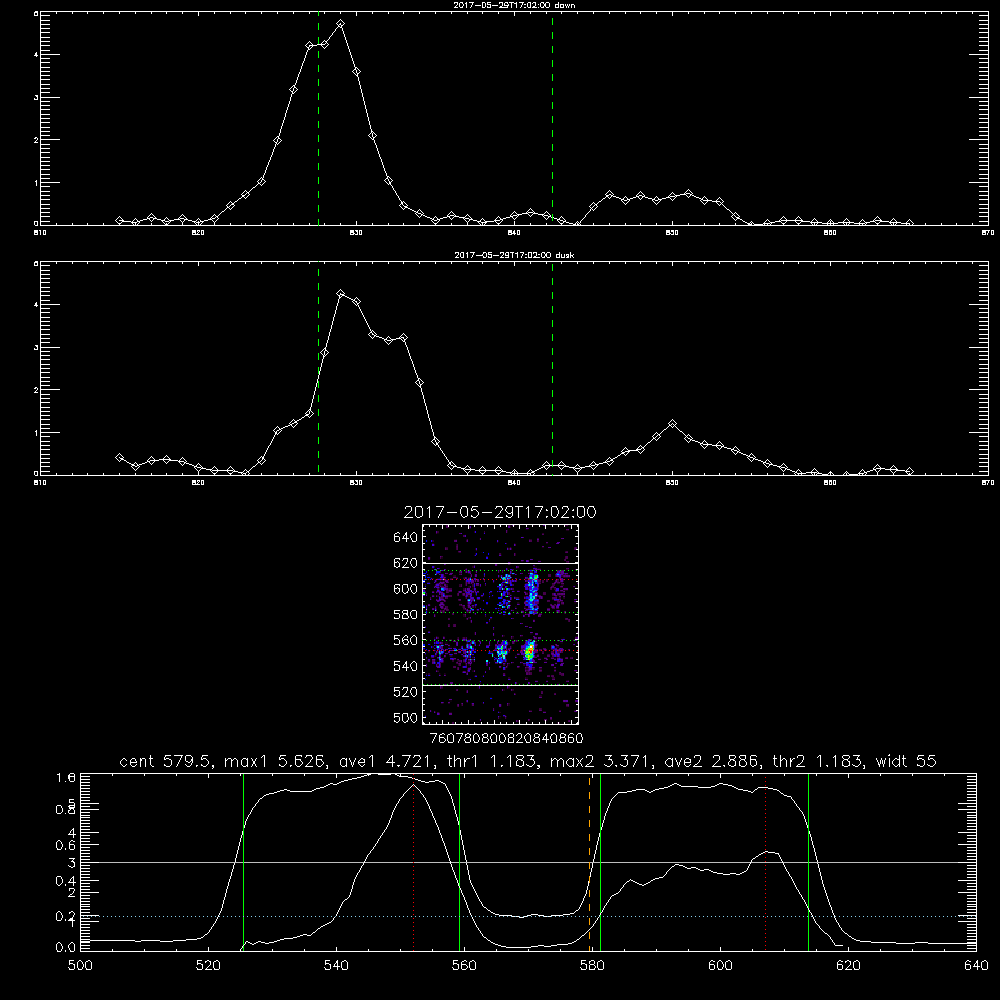Click the highest diamond marker in the dawn plot
Image resolution: width=1000 pixels, height=1000 pixels.
pos(341,24)
